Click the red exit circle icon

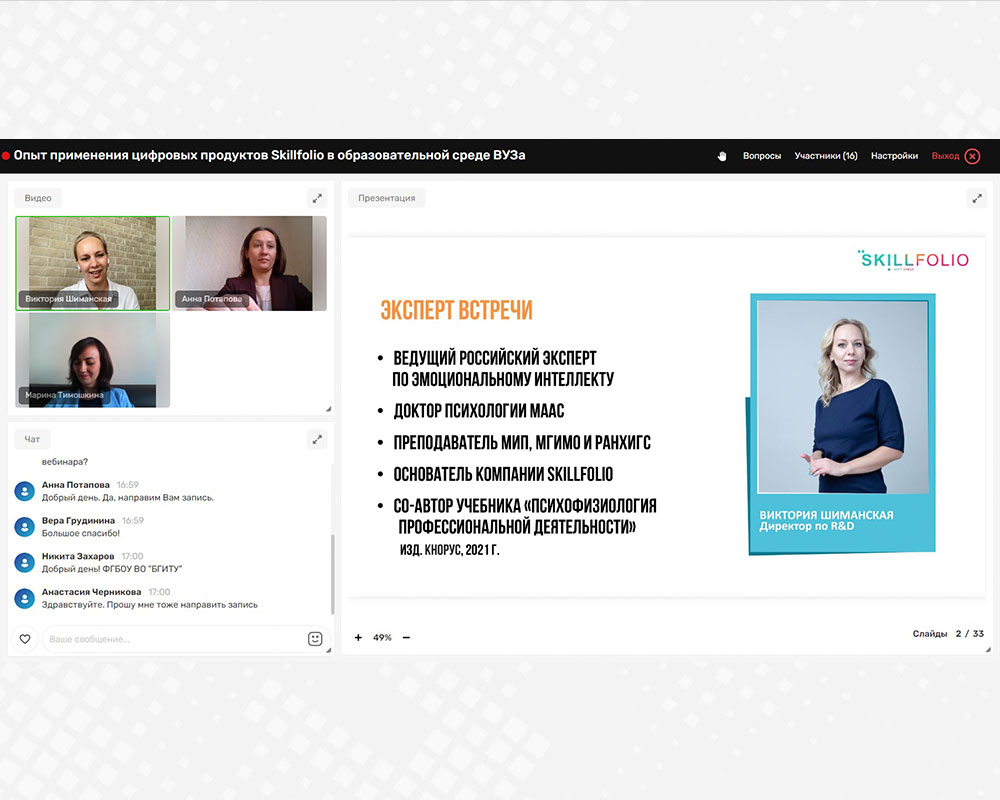(x=973, y=156)
